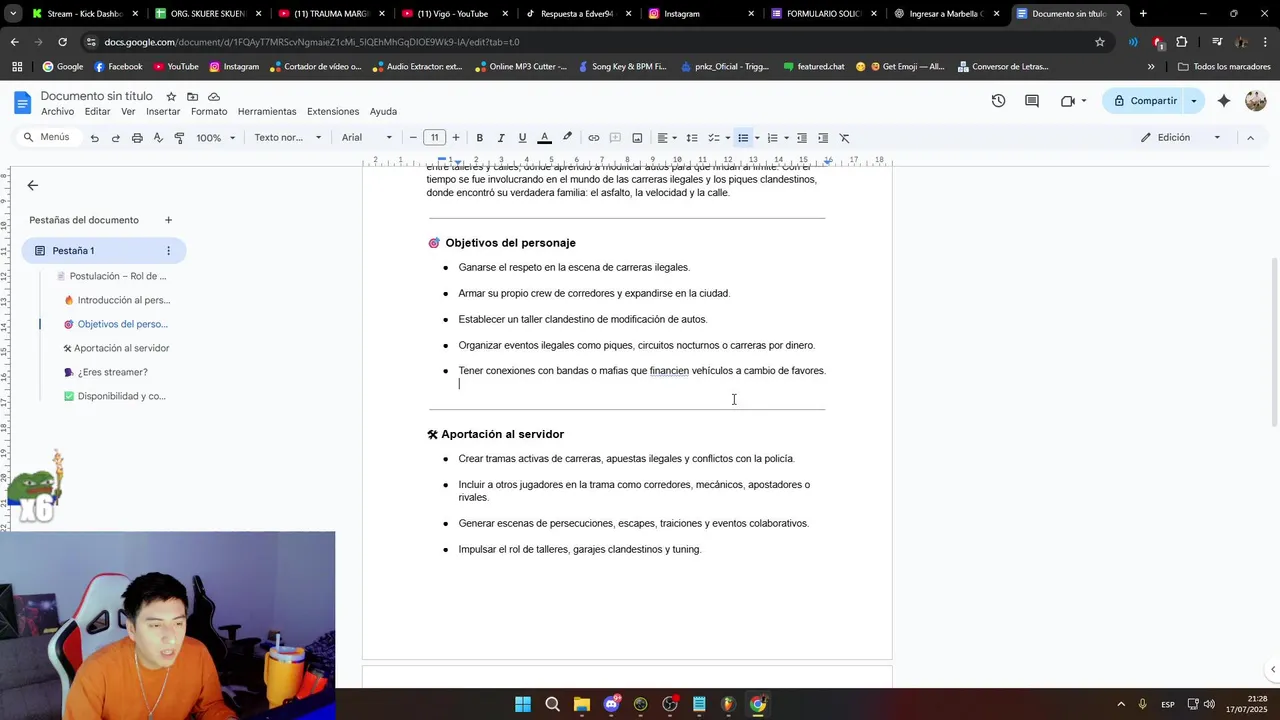Open the bulleted list style dropdown
Viewport: 1280px width, 720px height.
[757, 138]
